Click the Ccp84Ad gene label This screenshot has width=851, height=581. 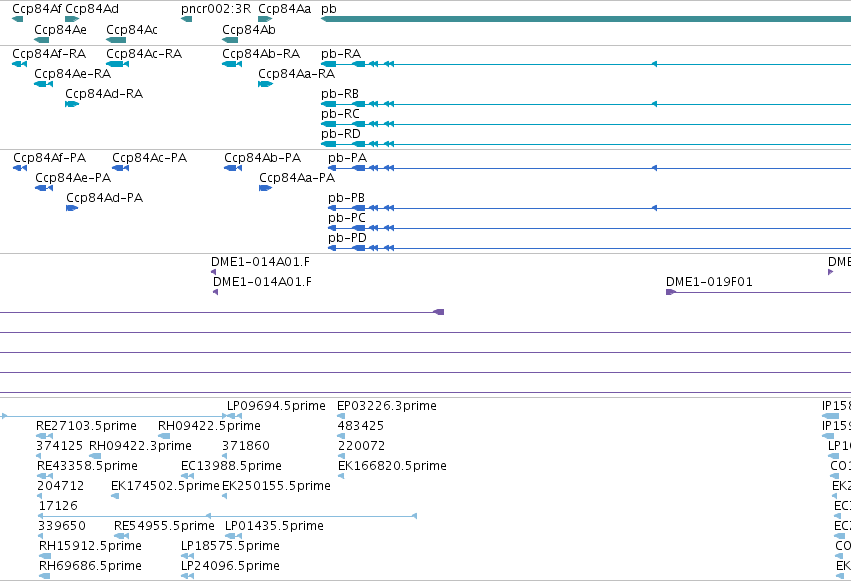point(92,9)
